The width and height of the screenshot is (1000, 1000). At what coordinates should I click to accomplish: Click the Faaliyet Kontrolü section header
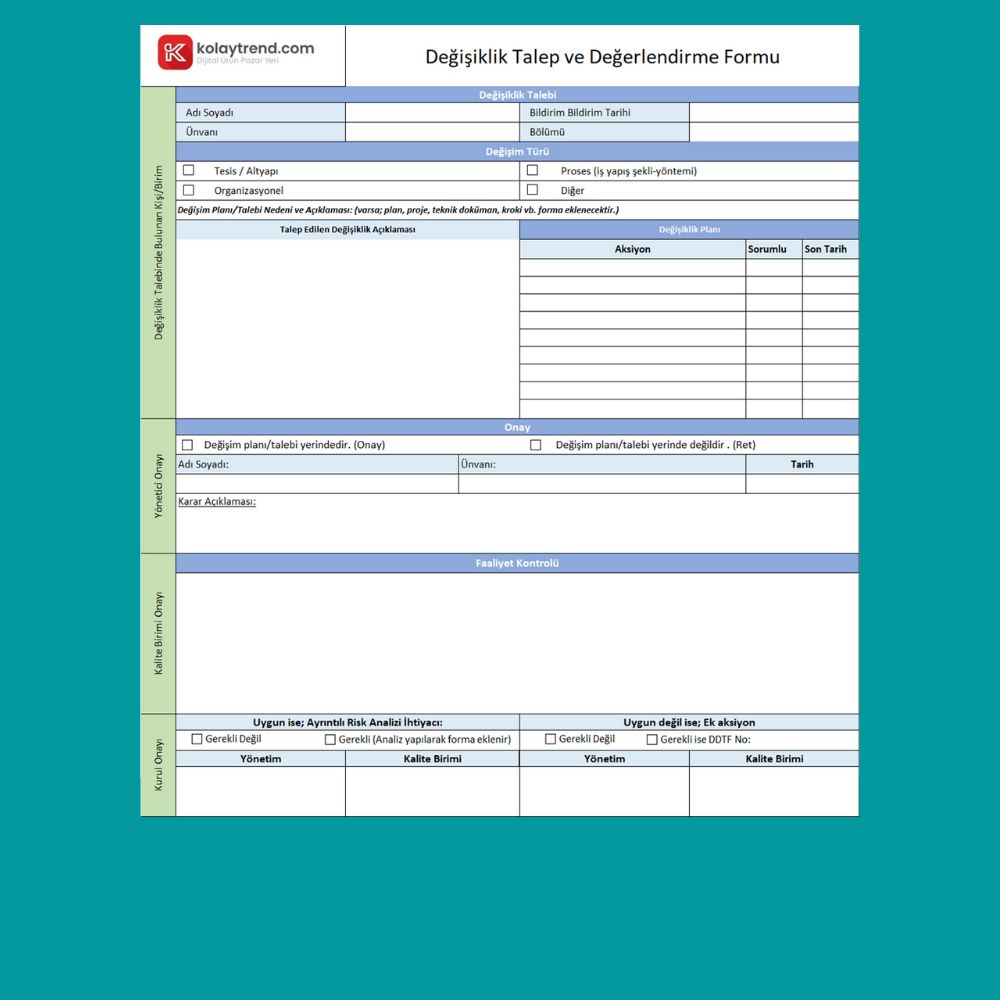point(516,562)
